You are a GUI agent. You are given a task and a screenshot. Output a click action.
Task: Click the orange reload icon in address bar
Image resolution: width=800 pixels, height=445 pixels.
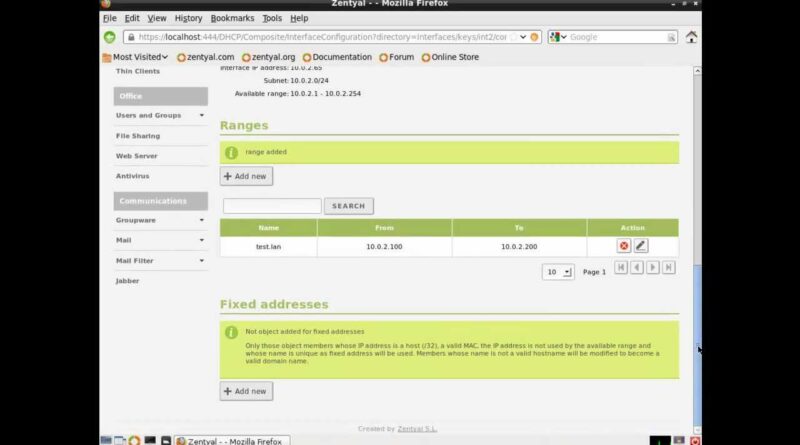[534, 37]
